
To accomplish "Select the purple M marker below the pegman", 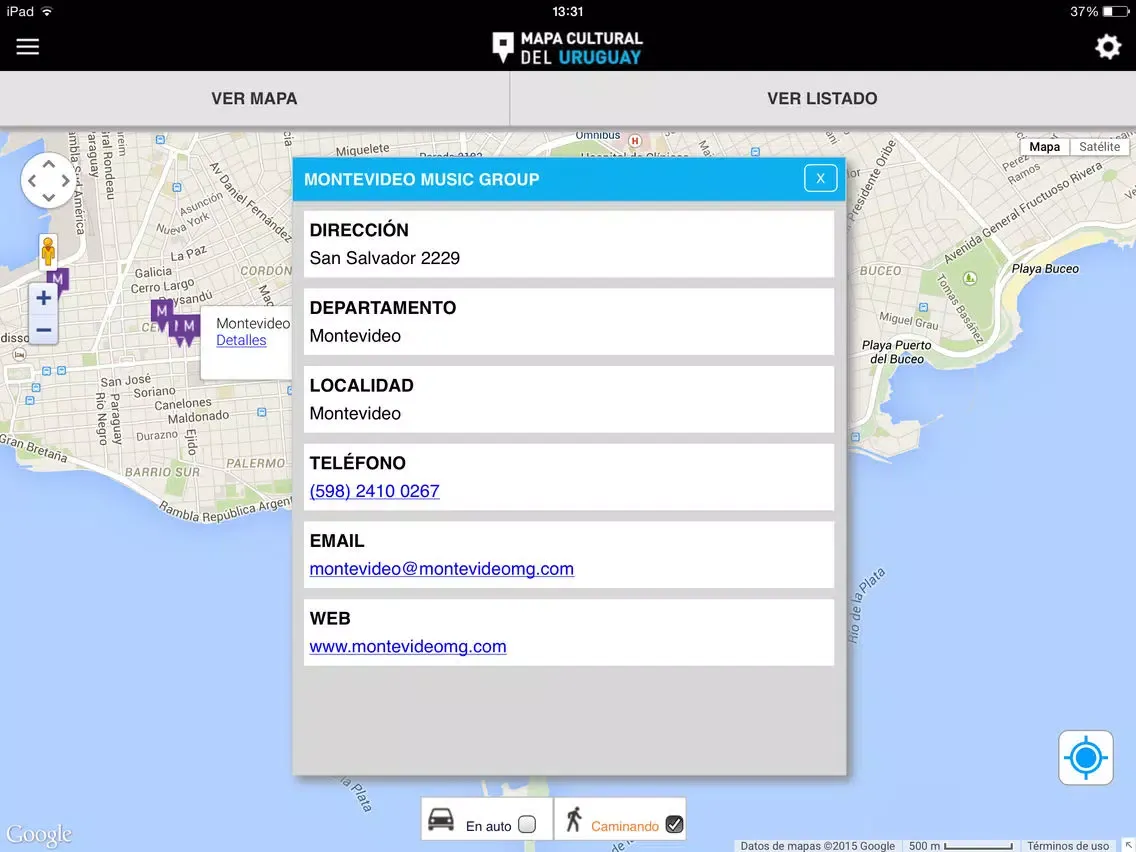I will pos(58,280).
